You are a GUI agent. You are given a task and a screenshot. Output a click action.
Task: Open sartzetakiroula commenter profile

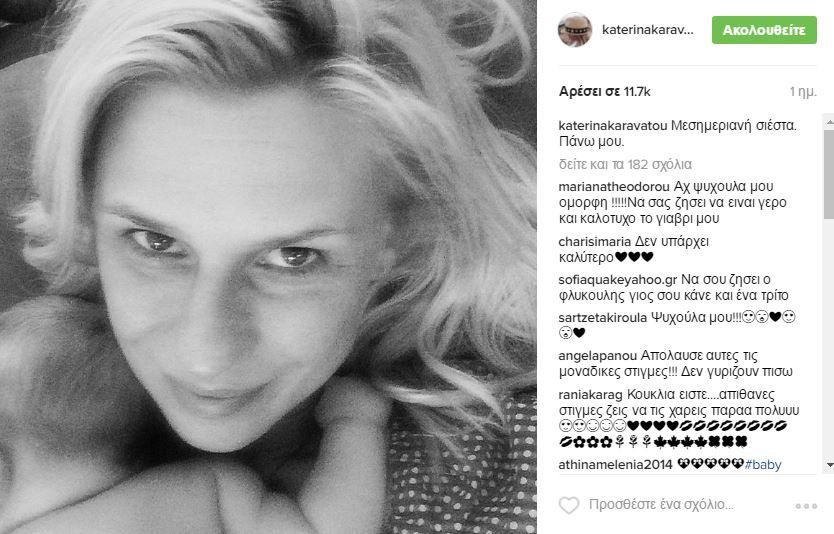click(x=603, y=318)
